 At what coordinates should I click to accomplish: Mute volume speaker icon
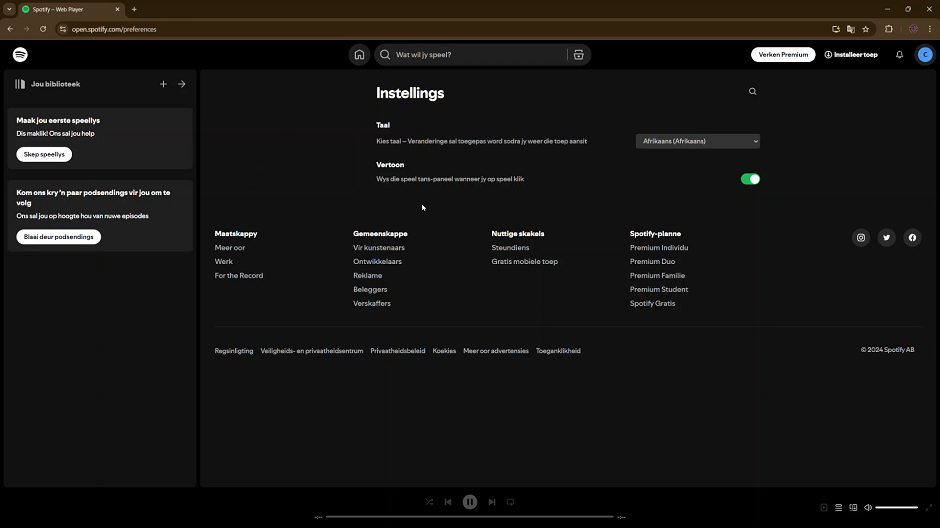[867, 507]
